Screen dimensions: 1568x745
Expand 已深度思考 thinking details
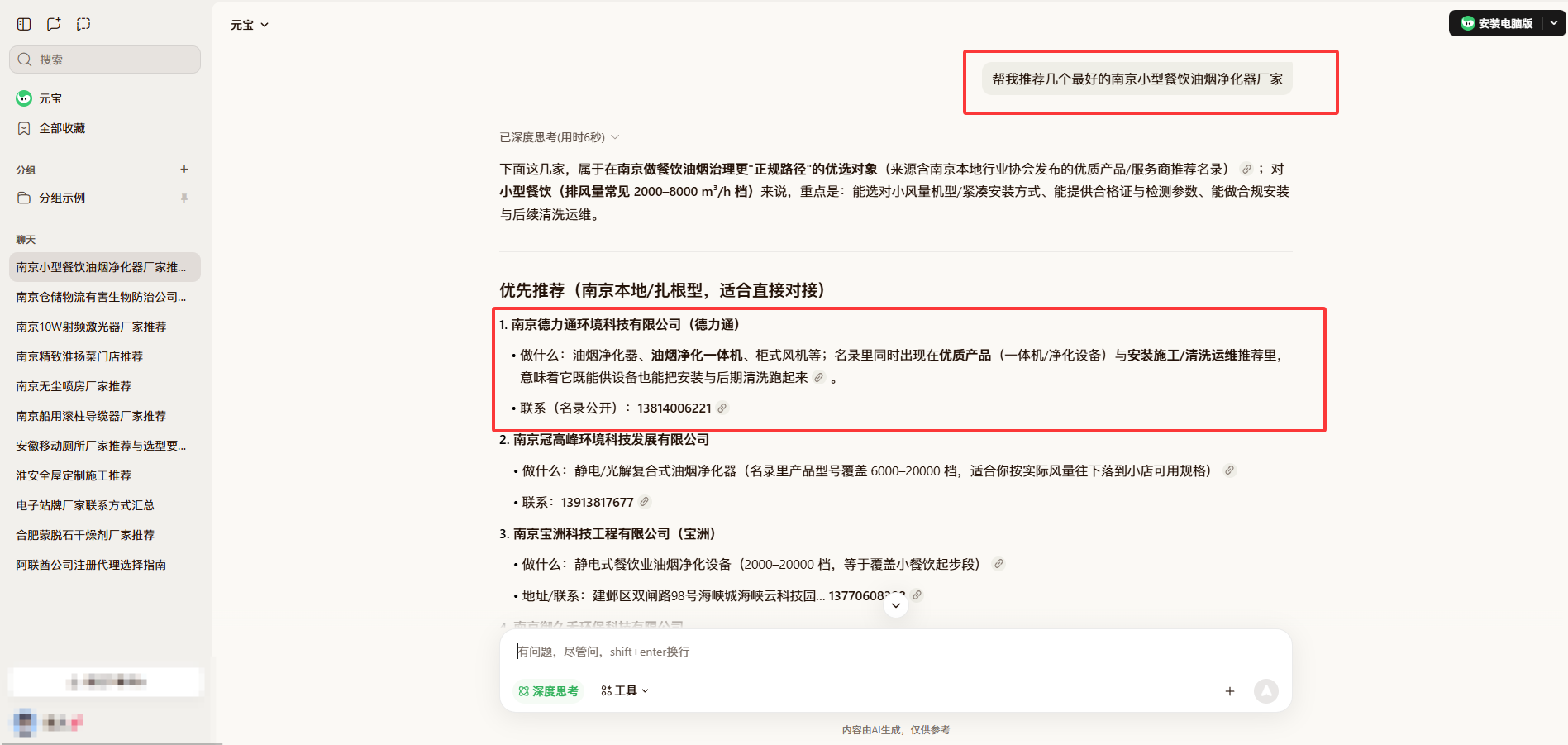[x=560, y=137]
